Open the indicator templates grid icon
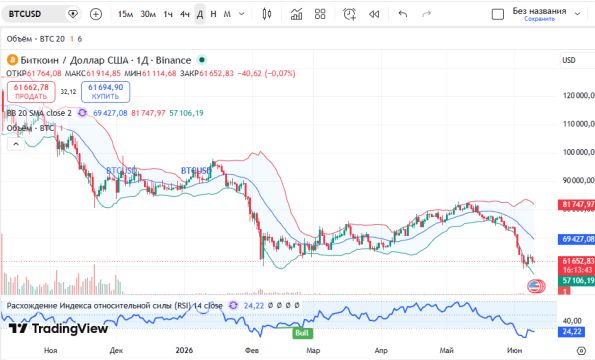Image resolution: width=595 pixels, height=360 pixels. pos(320,14)
